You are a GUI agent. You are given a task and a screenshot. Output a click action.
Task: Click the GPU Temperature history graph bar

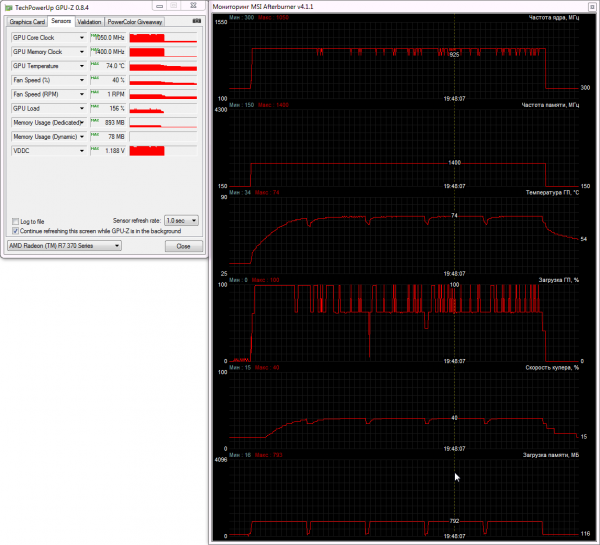click(x=163, y=66)
